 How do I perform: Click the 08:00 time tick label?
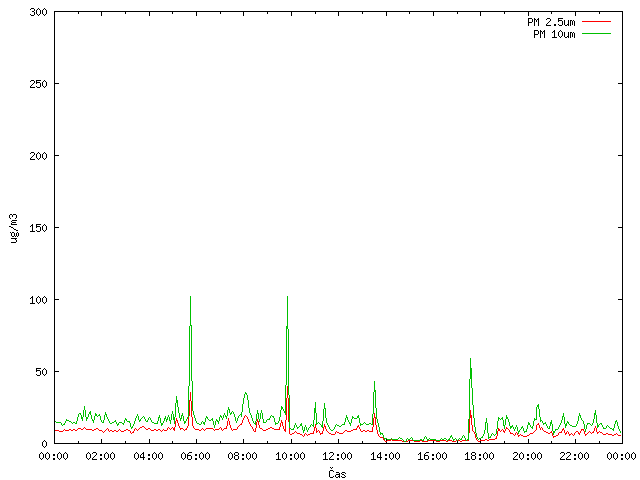coord(243,456)
